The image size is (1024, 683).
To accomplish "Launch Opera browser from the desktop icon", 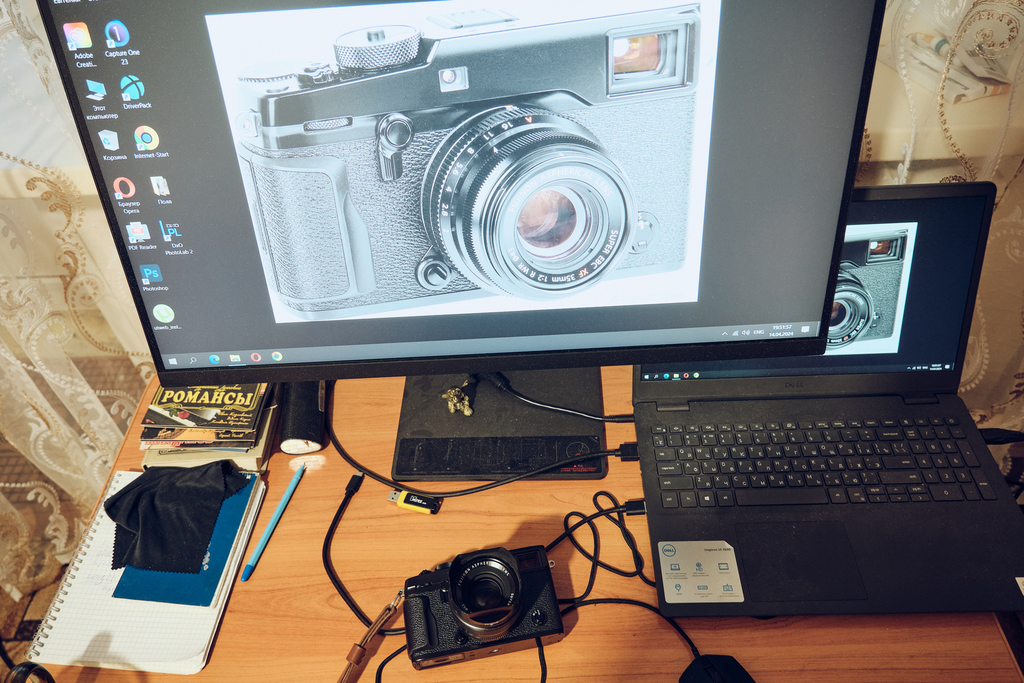I will pyautogui.click(x=124, y=188).
